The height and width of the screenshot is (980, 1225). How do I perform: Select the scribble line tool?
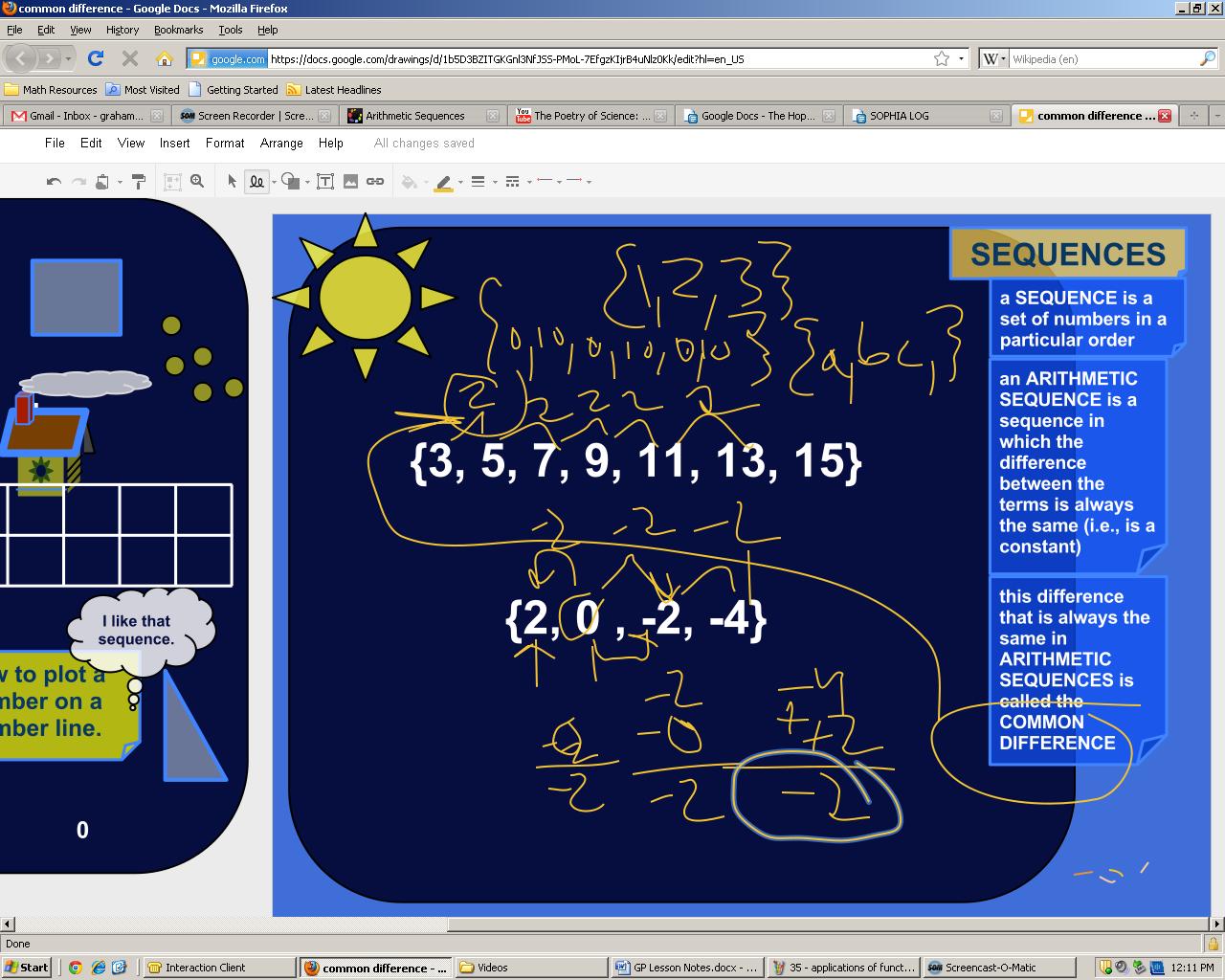(x=256, y=181)
